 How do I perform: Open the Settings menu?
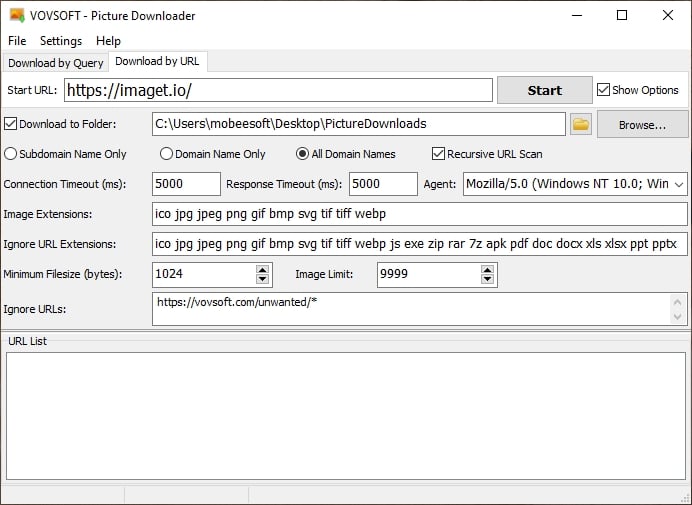(x=61, y=41)
